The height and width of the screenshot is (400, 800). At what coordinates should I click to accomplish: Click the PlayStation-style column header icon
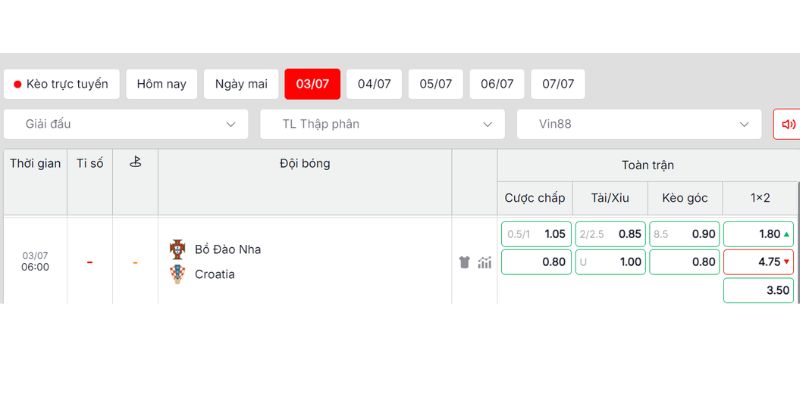[x=135, y=162]
